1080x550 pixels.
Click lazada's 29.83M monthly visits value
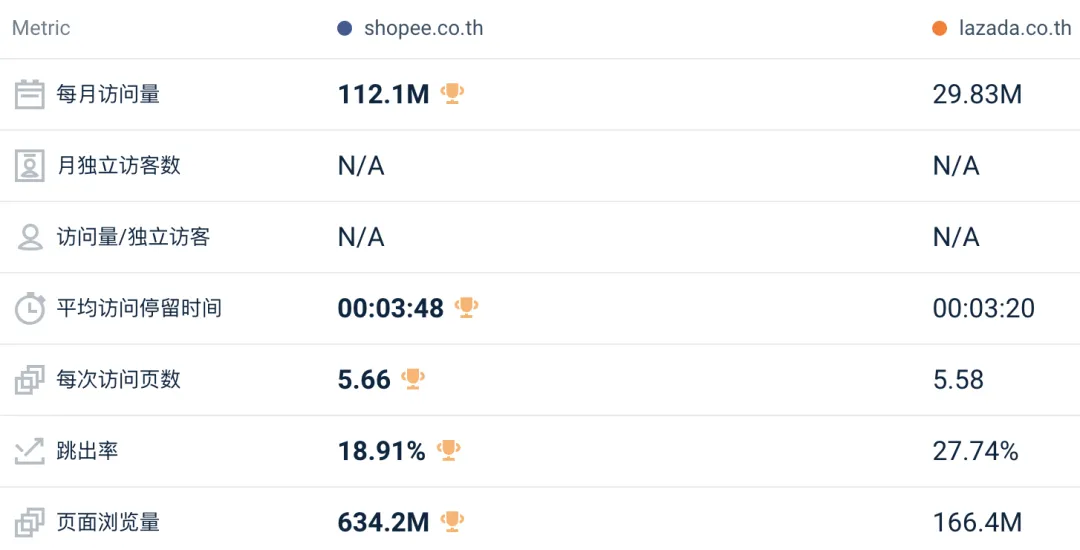tap(977, 94)
